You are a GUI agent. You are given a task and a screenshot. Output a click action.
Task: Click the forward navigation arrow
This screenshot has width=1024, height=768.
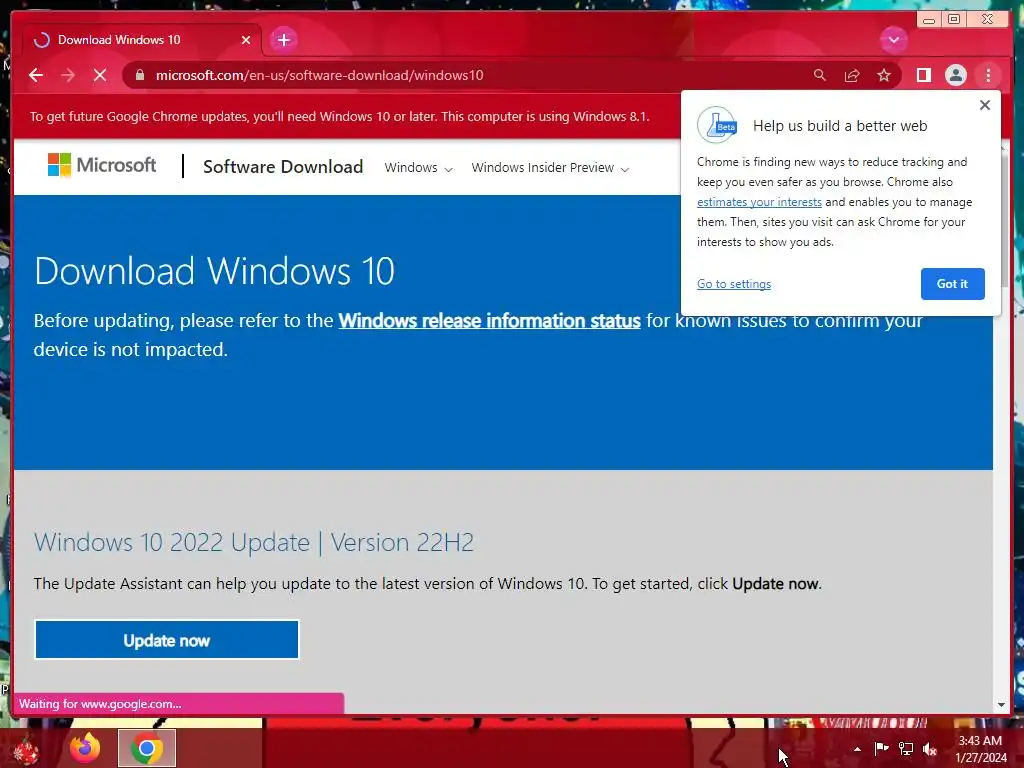[x=68, y=75]
